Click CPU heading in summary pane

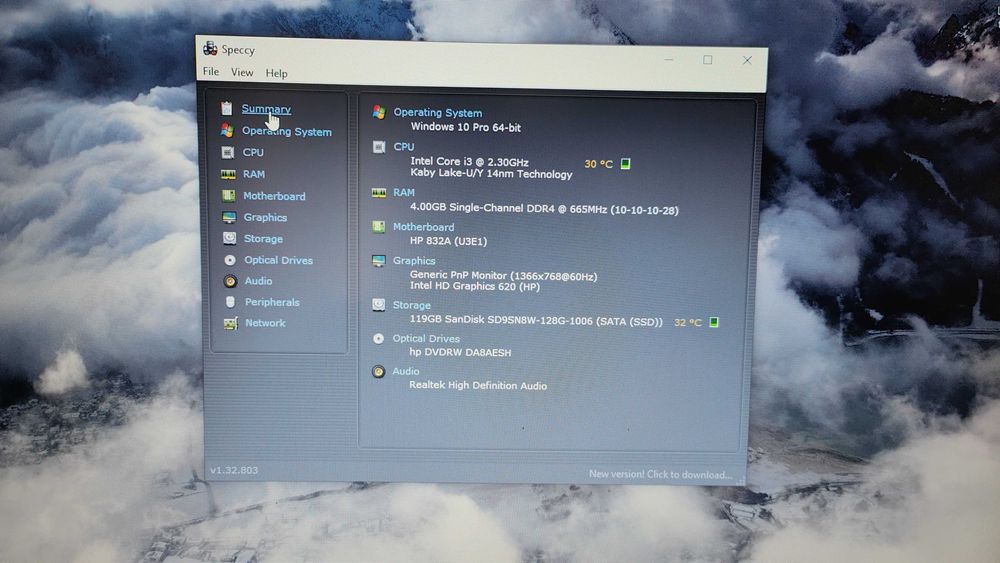pyautogui.click(x=404, y=147)
